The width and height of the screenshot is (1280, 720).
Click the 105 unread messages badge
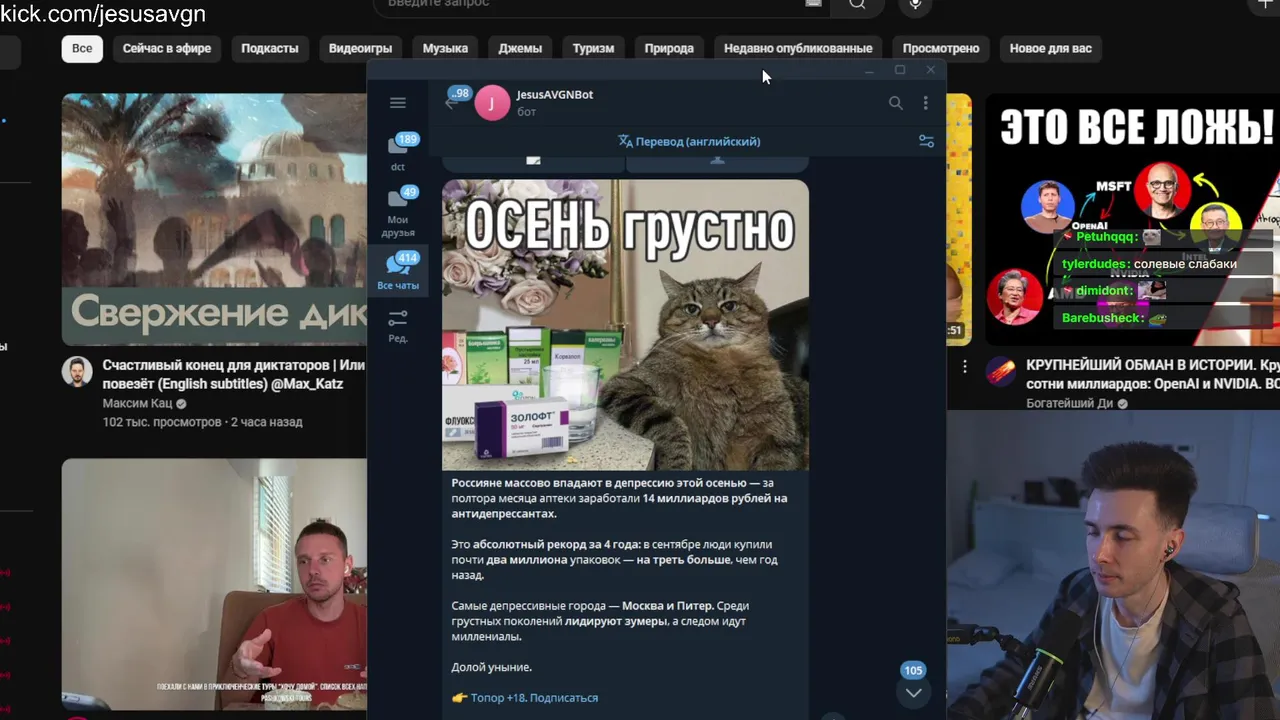coord(913,670)
